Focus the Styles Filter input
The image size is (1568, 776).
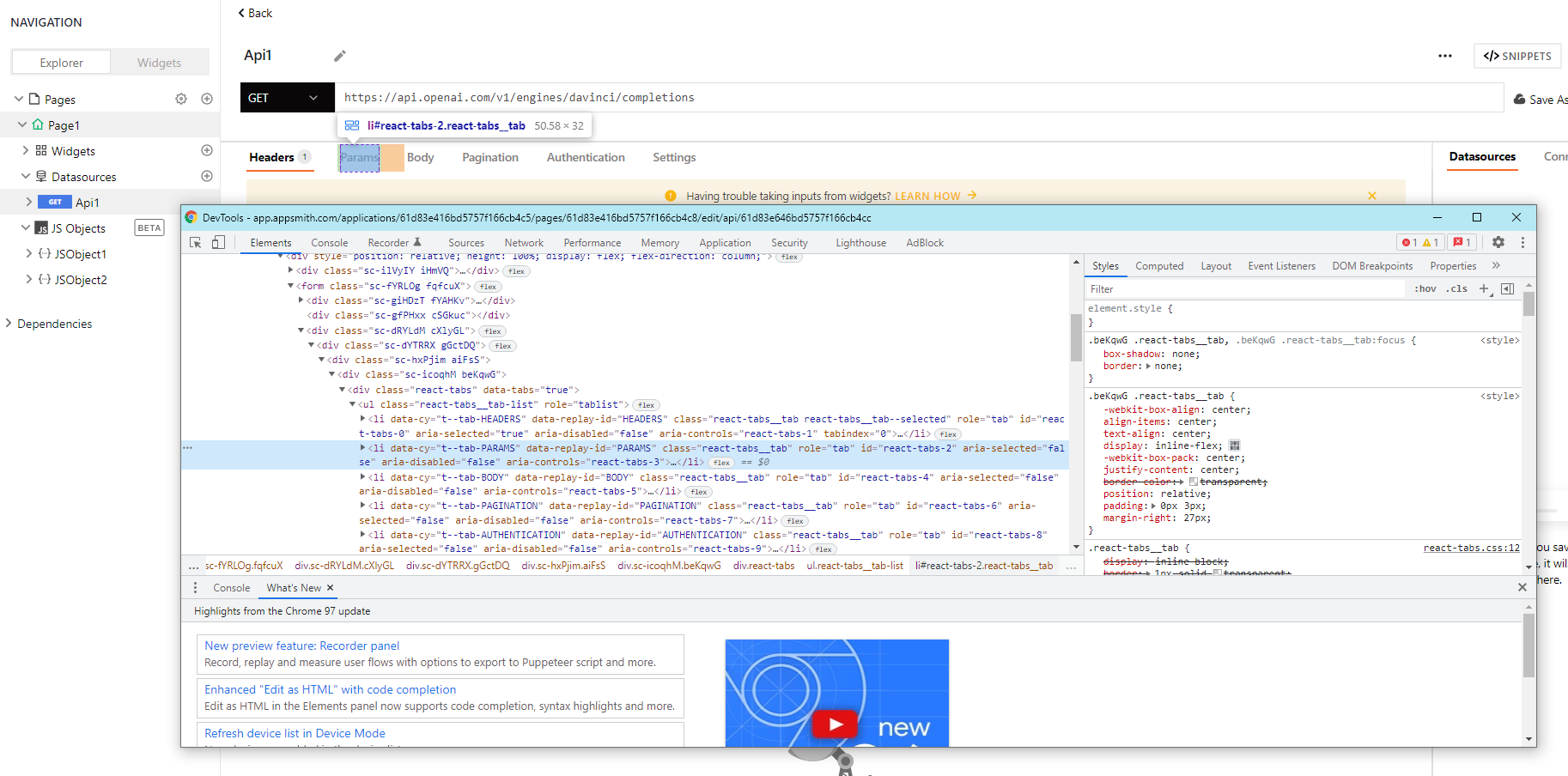coord(1246,289)
